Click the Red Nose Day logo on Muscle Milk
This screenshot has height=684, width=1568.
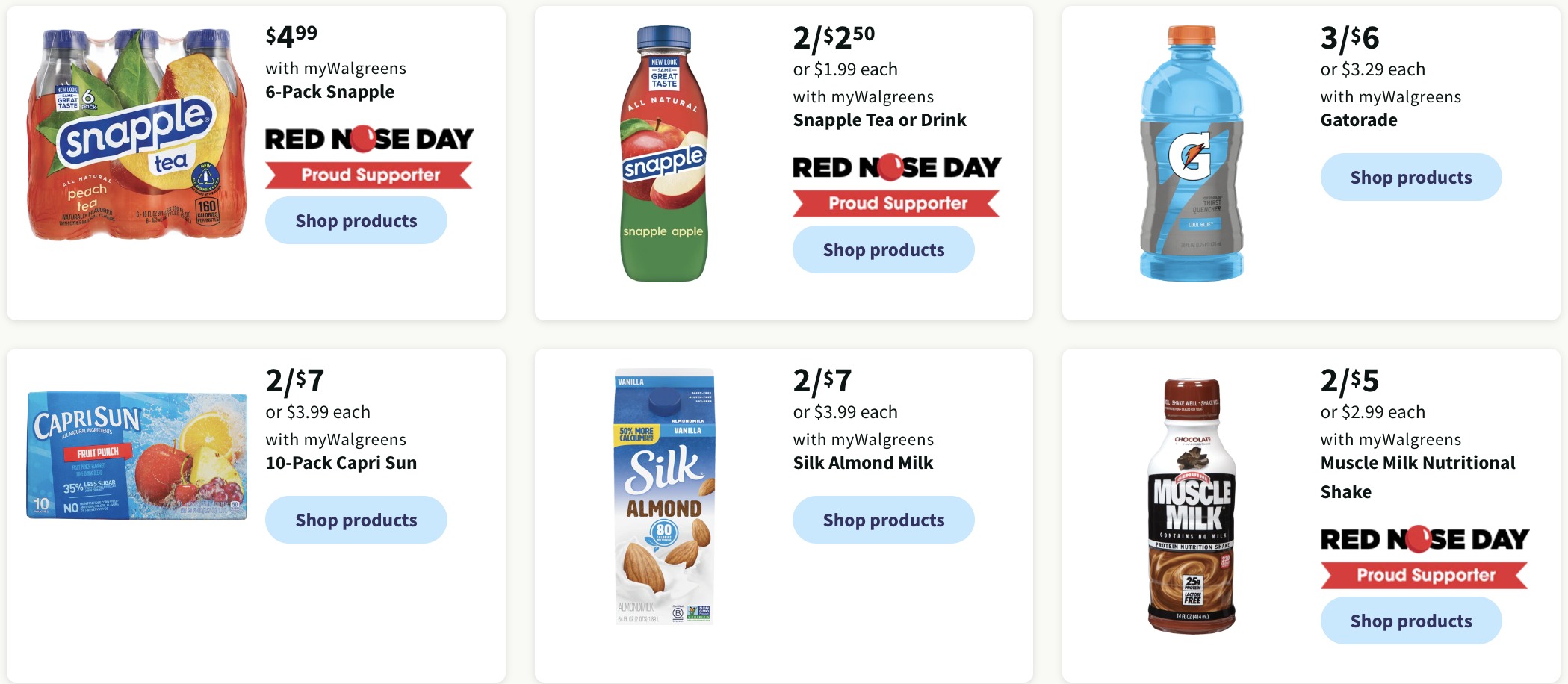tap(1425, 539)
